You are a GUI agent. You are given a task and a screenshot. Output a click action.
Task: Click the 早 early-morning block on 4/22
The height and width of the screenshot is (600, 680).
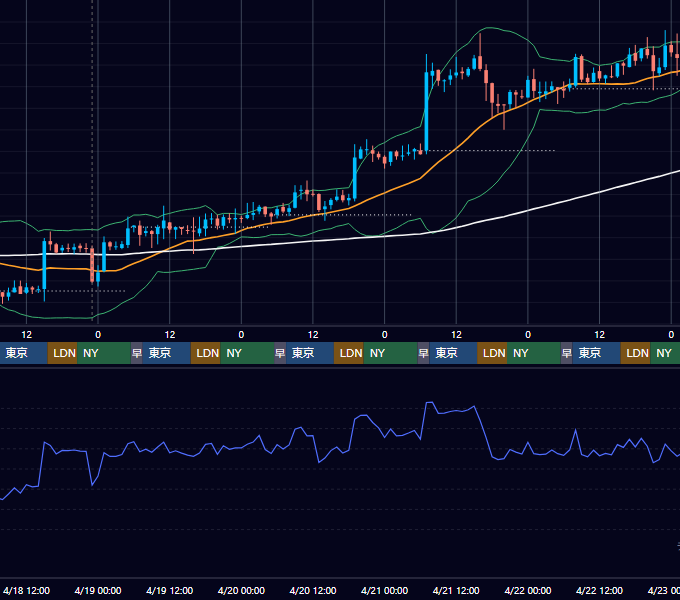[566, 353]
